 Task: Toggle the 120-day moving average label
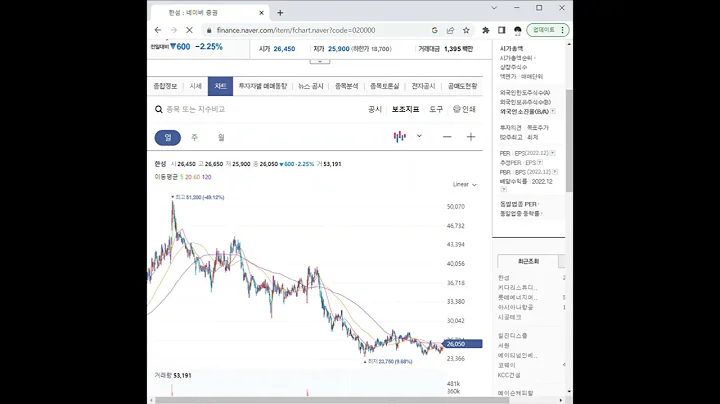coord(206,177)
